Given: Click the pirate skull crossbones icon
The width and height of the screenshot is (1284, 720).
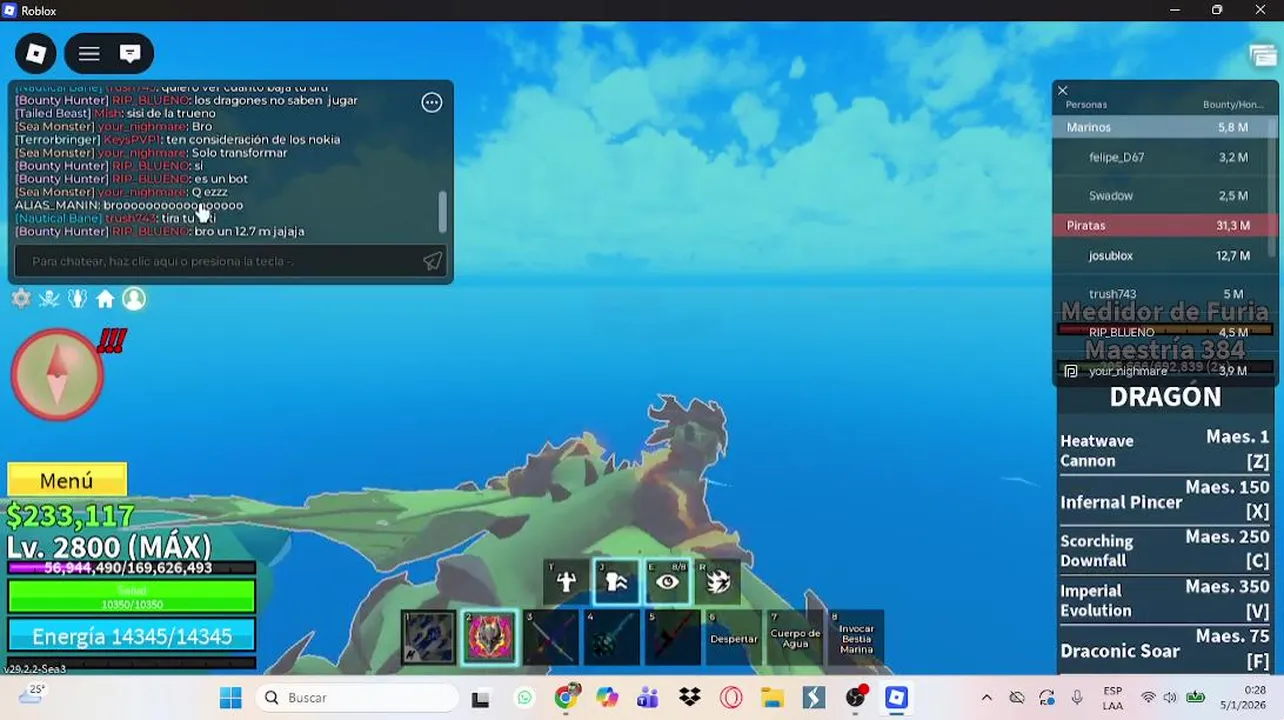Looking at the screenshot, I should [x=49, y=298].
